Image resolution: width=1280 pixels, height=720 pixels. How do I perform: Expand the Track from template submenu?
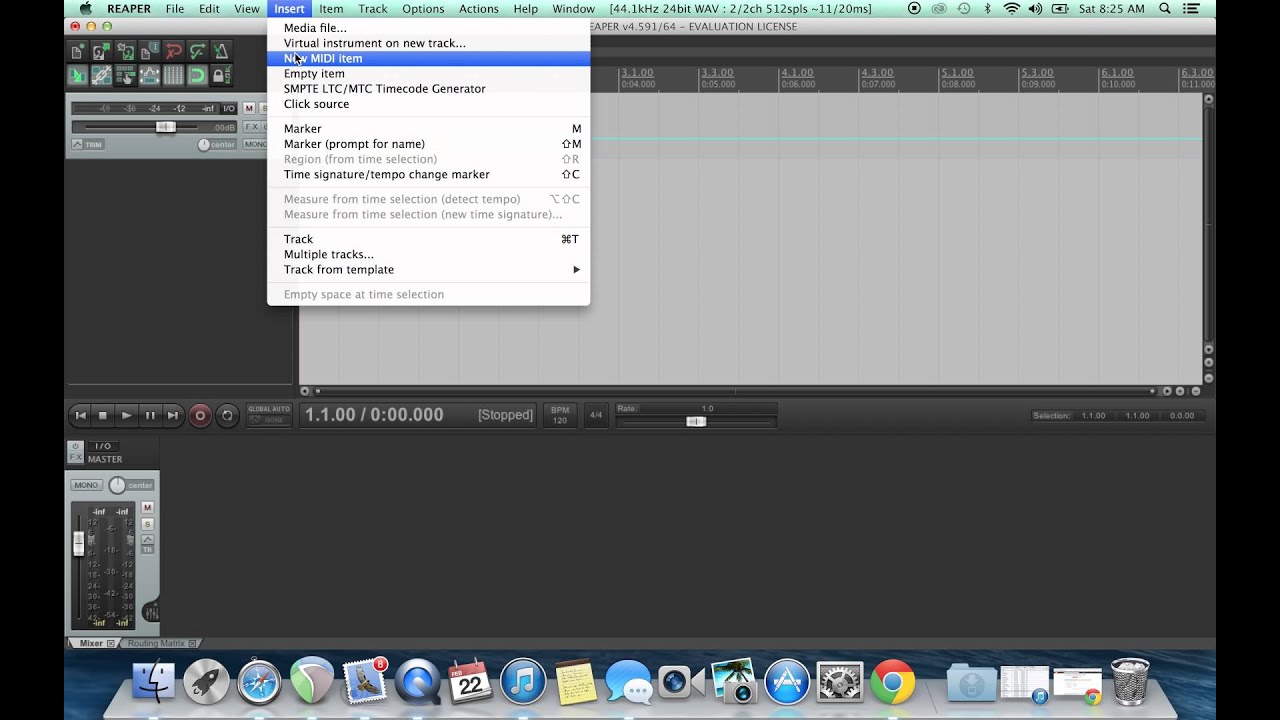(428, 269)
